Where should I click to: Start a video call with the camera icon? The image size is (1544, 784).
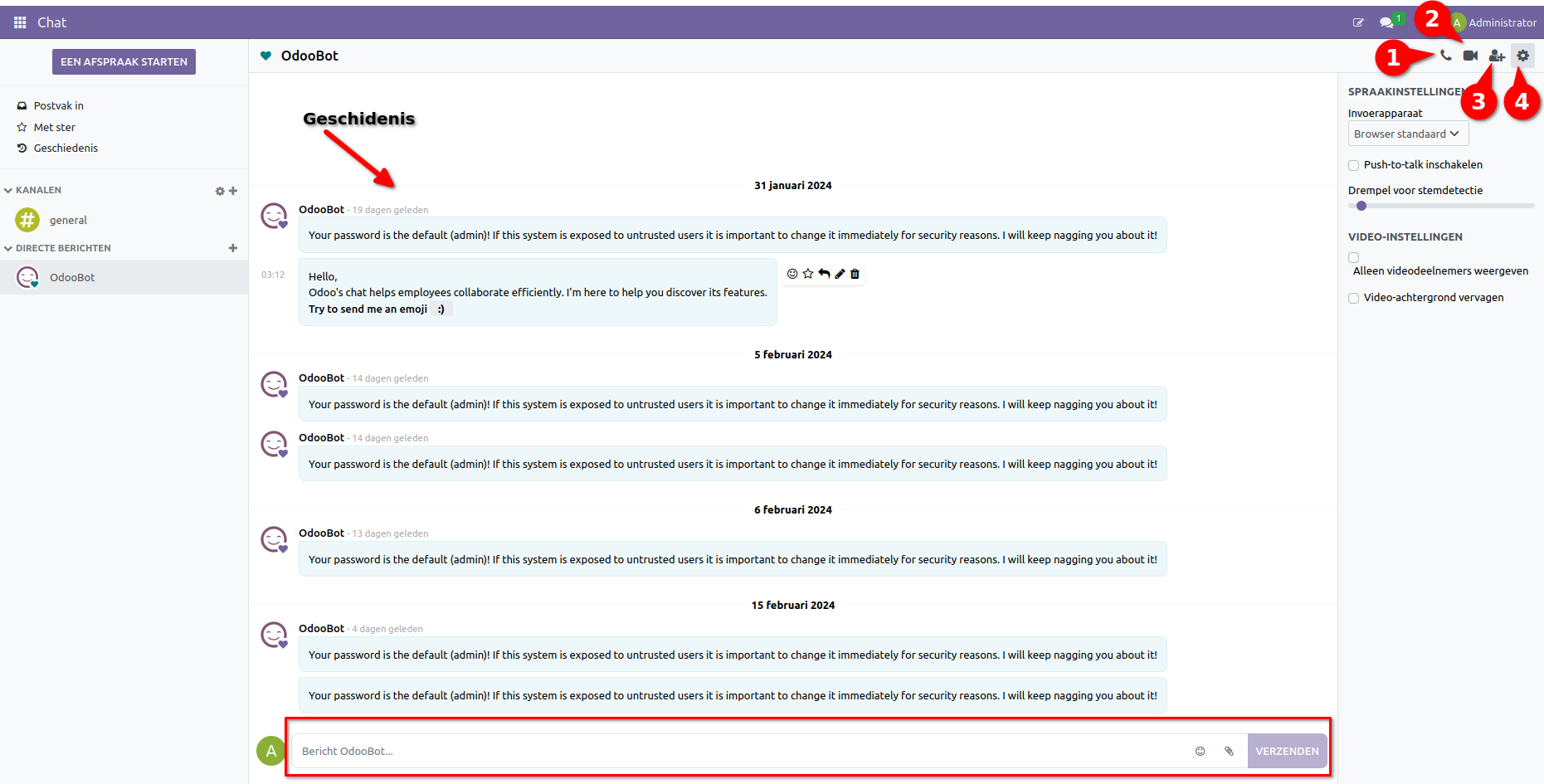1470,56
